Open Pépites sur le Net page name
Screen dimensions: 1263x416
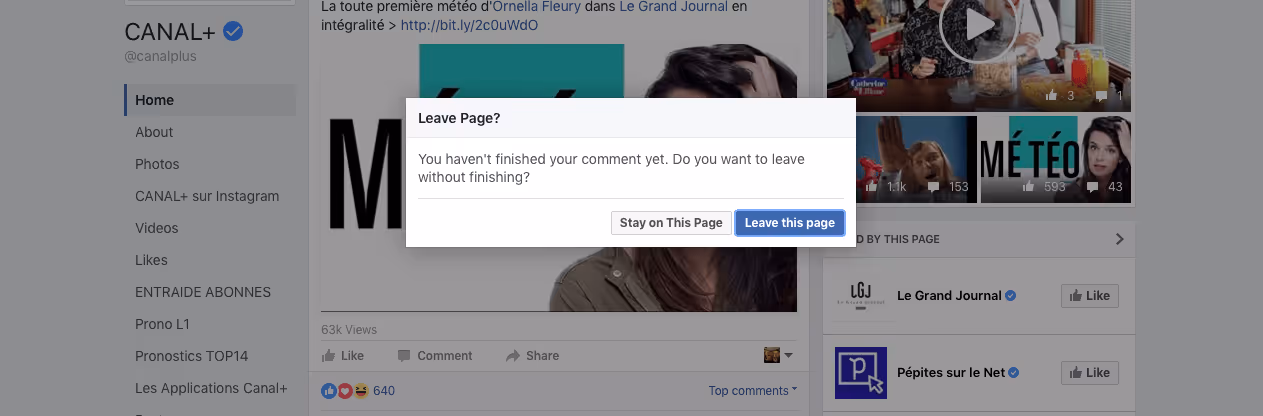[x=951, y=373]
